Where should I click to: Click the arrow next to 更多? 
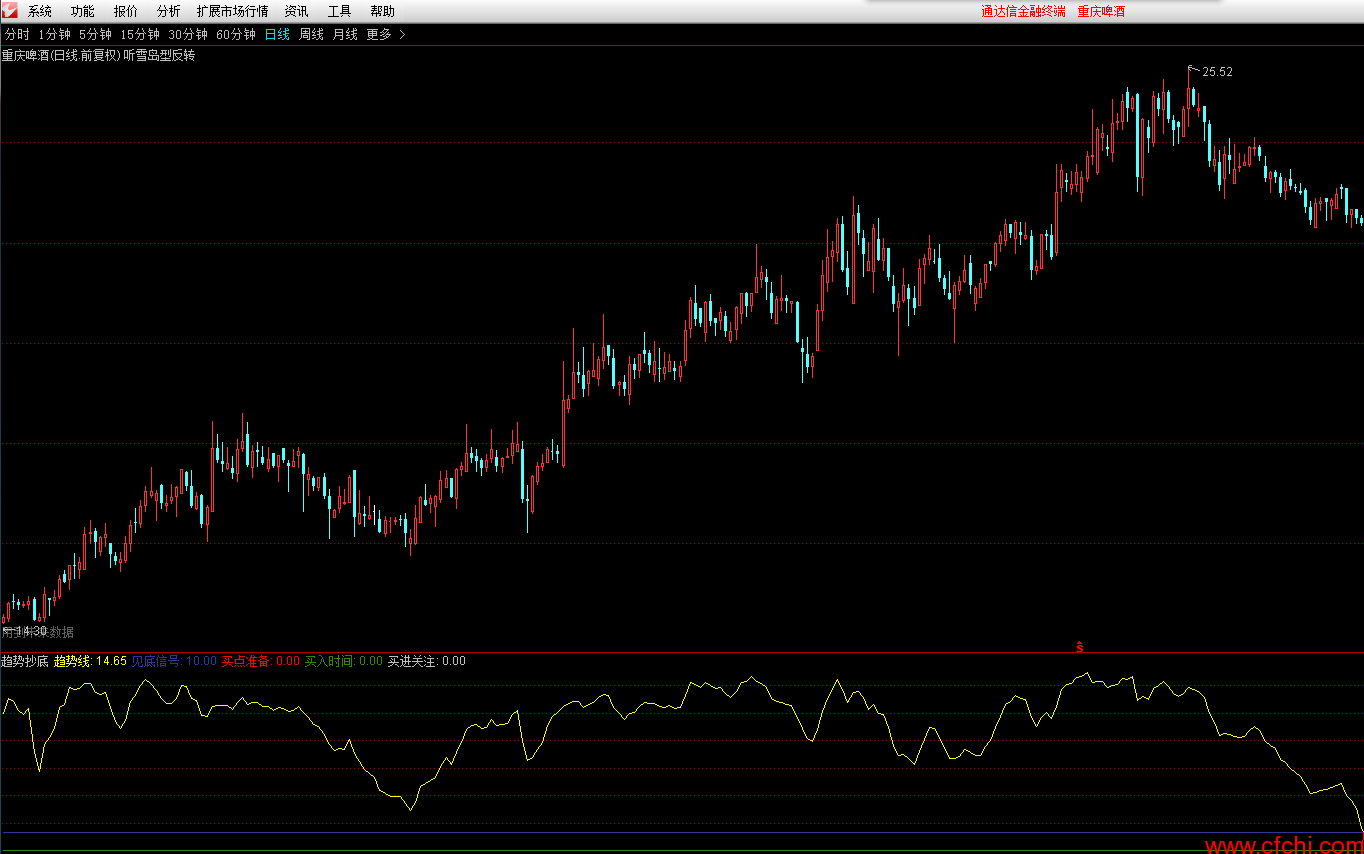(x=402, y=35)
